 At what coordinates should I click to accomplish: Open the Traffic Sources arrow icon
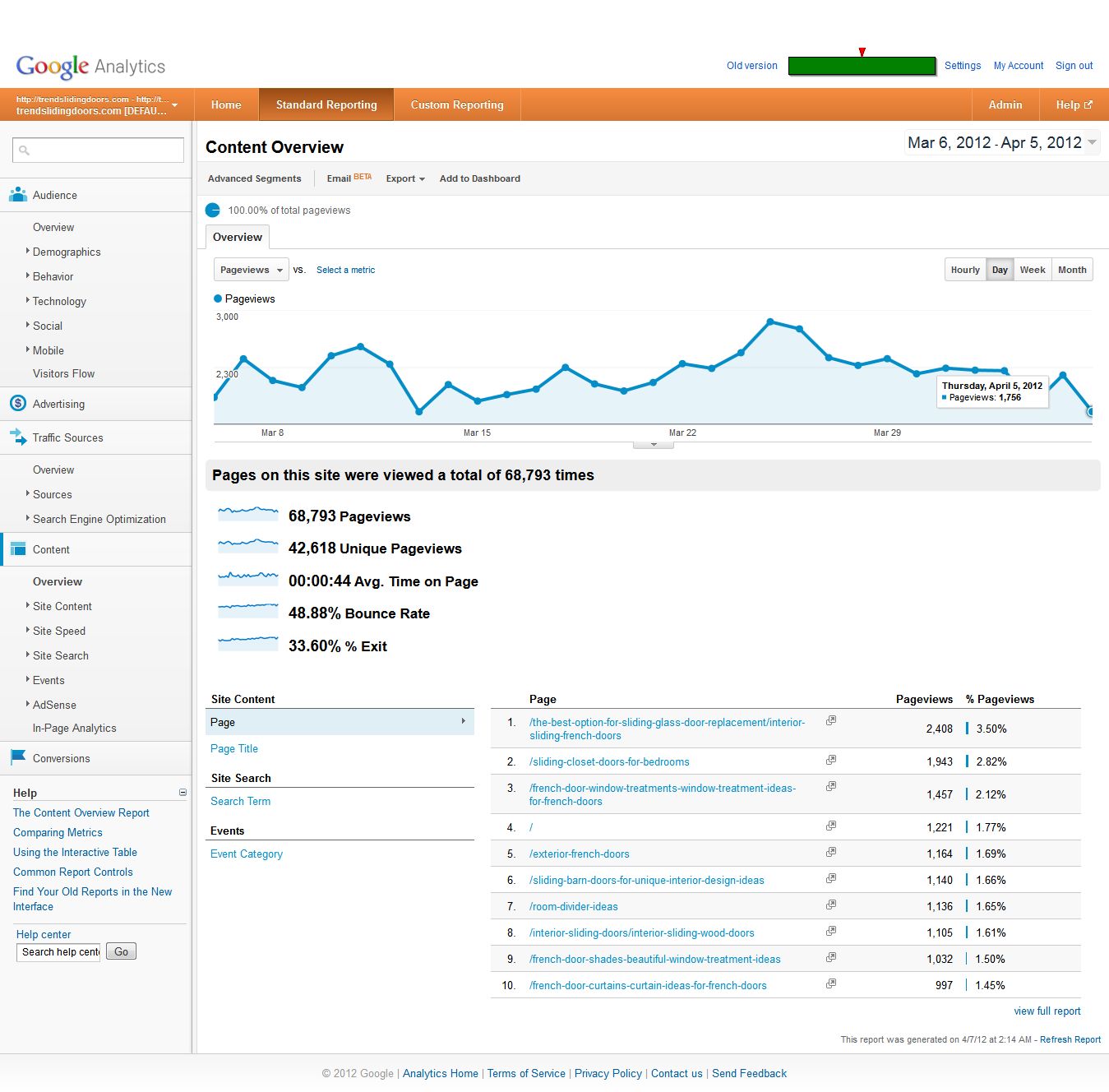[x=18, y=437]
